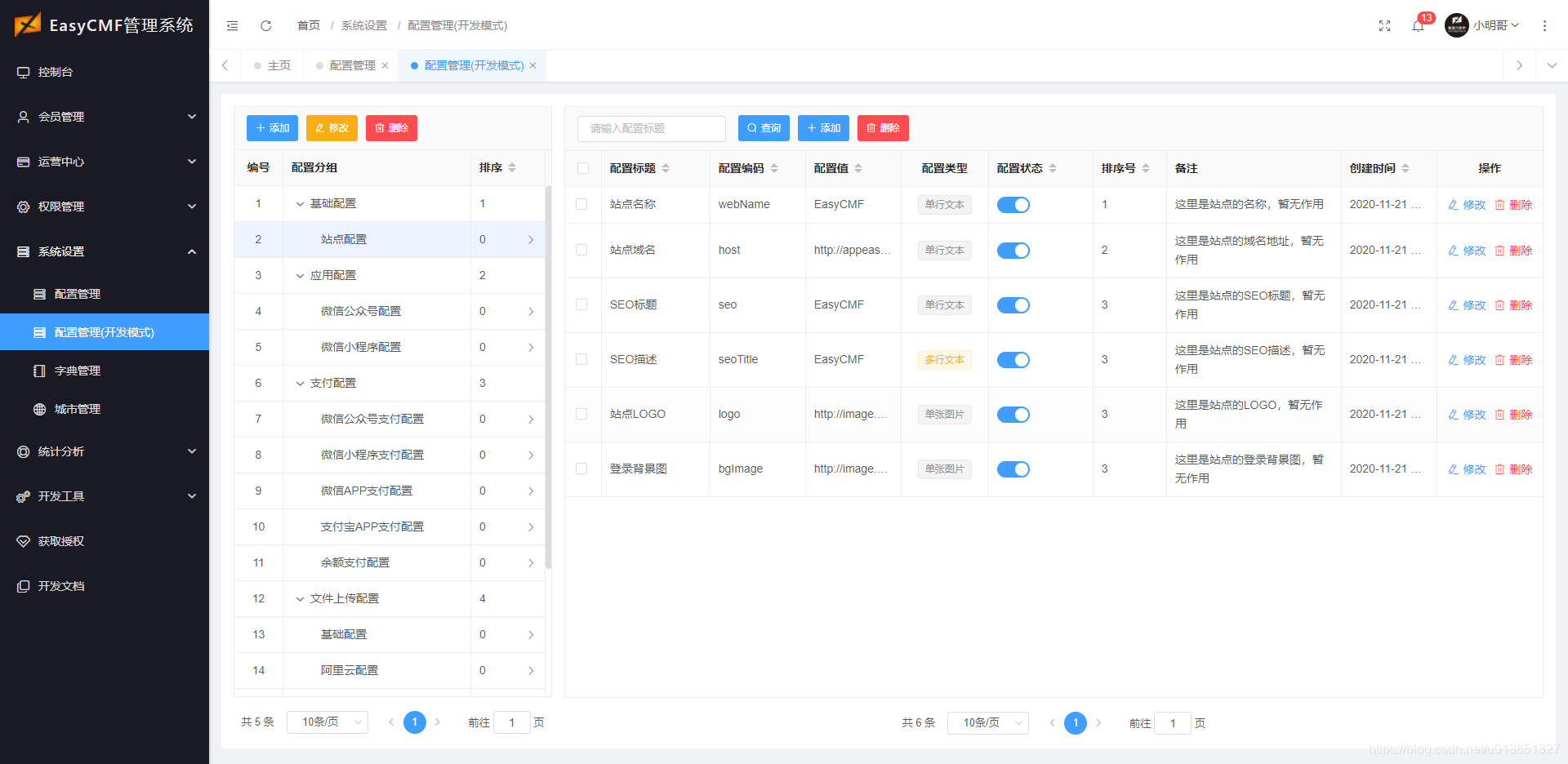
Task: Close the 配置管理 tab
Action: [385, 65]
